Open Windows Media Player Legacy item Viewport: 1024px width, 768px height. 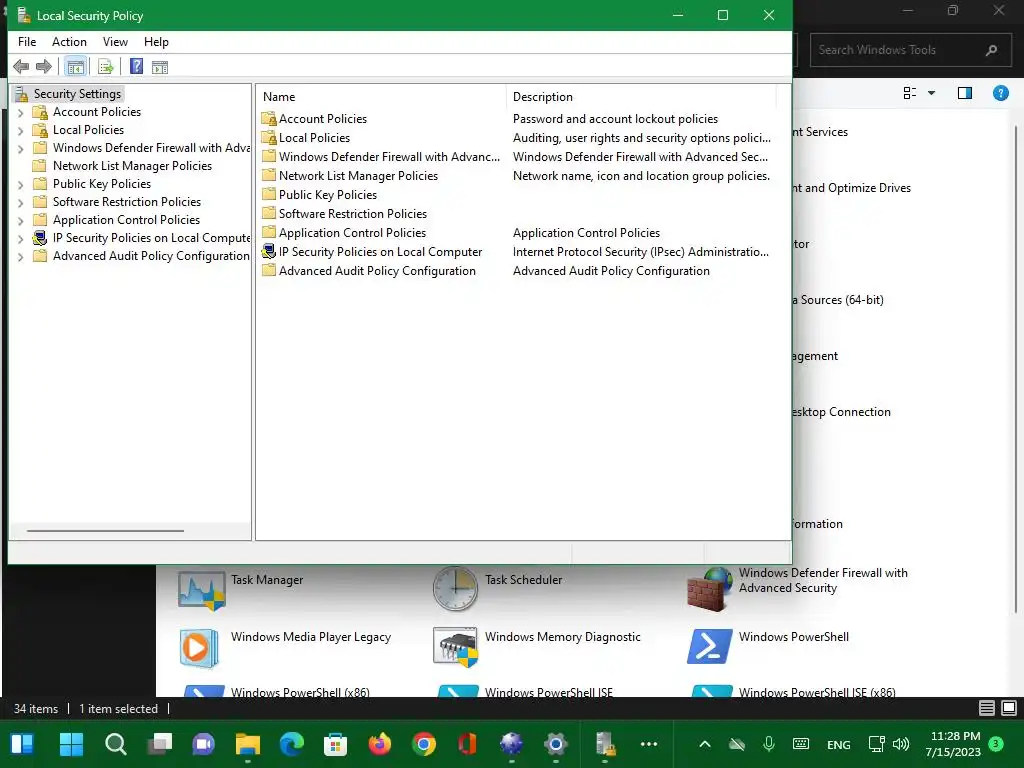pos(285,647)
